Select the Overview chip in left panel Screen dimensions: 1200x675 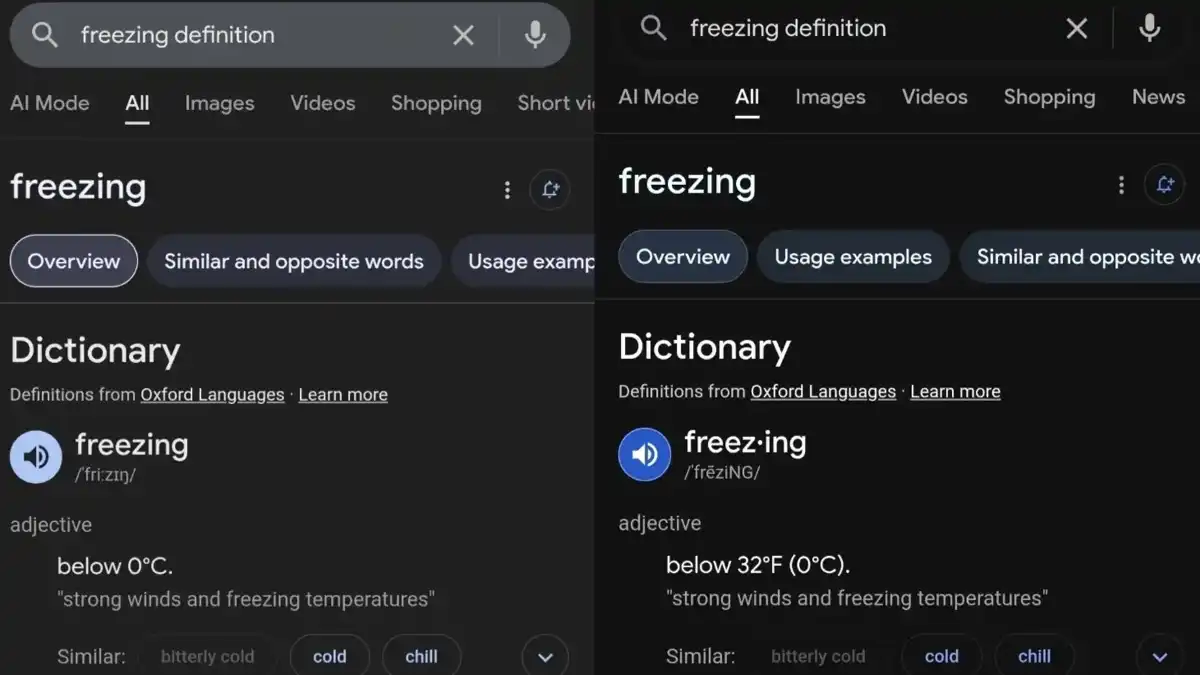(x=74, y=261)
